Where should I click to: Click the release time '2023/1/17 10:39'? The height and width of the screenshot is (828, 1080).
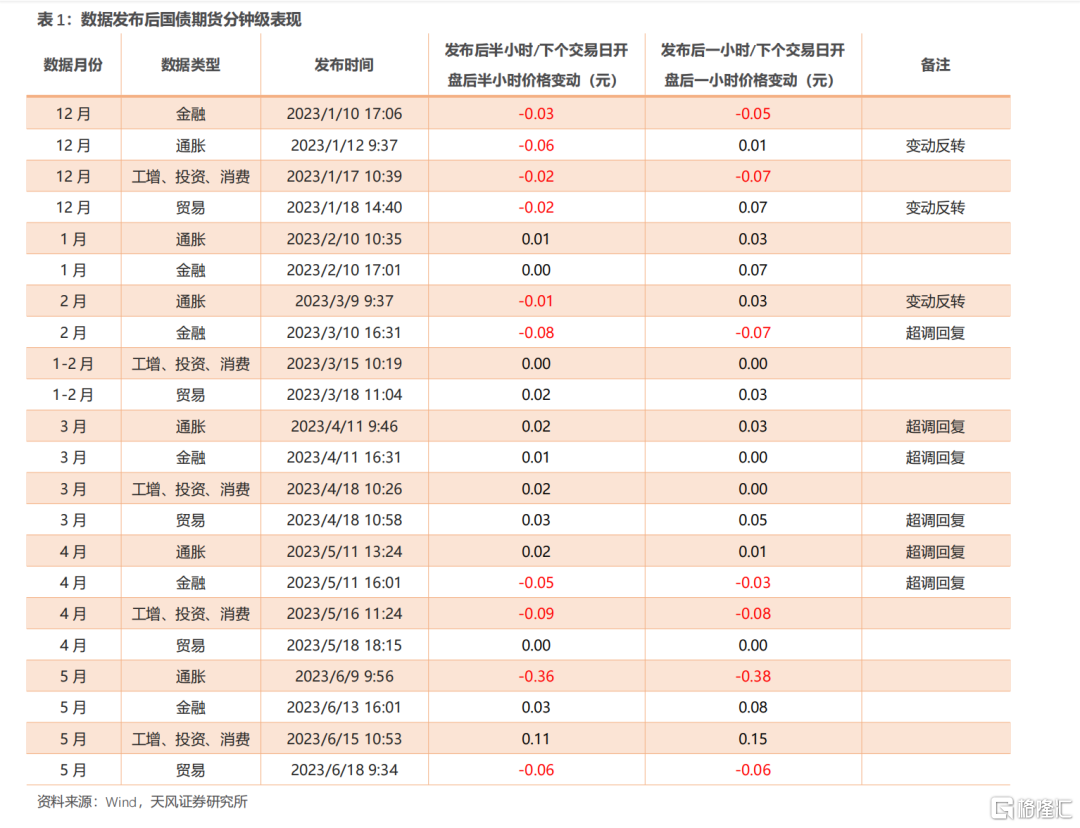tap(344, 176)
